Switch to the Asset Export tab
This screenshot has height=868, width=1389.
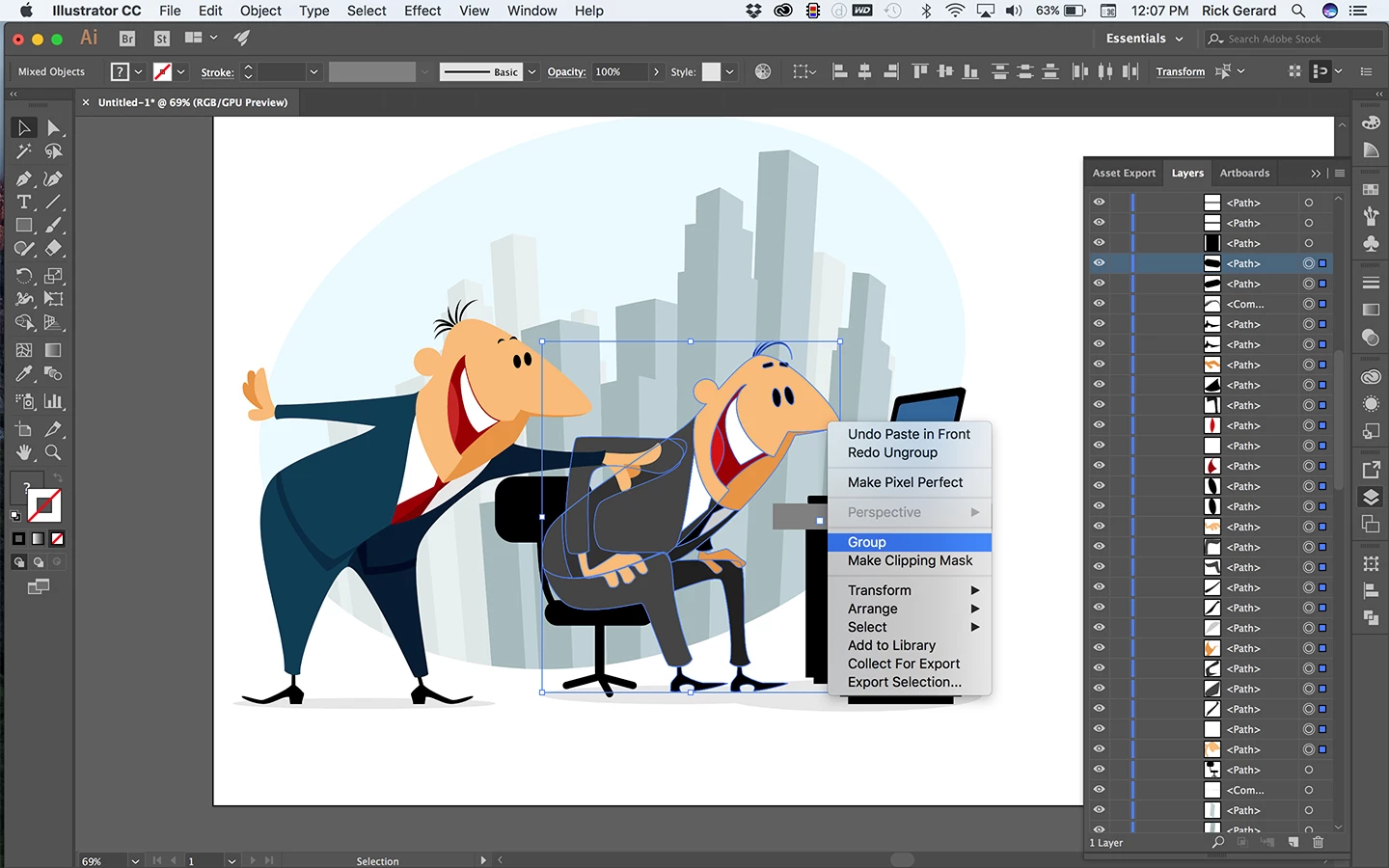pos(1124,174)
